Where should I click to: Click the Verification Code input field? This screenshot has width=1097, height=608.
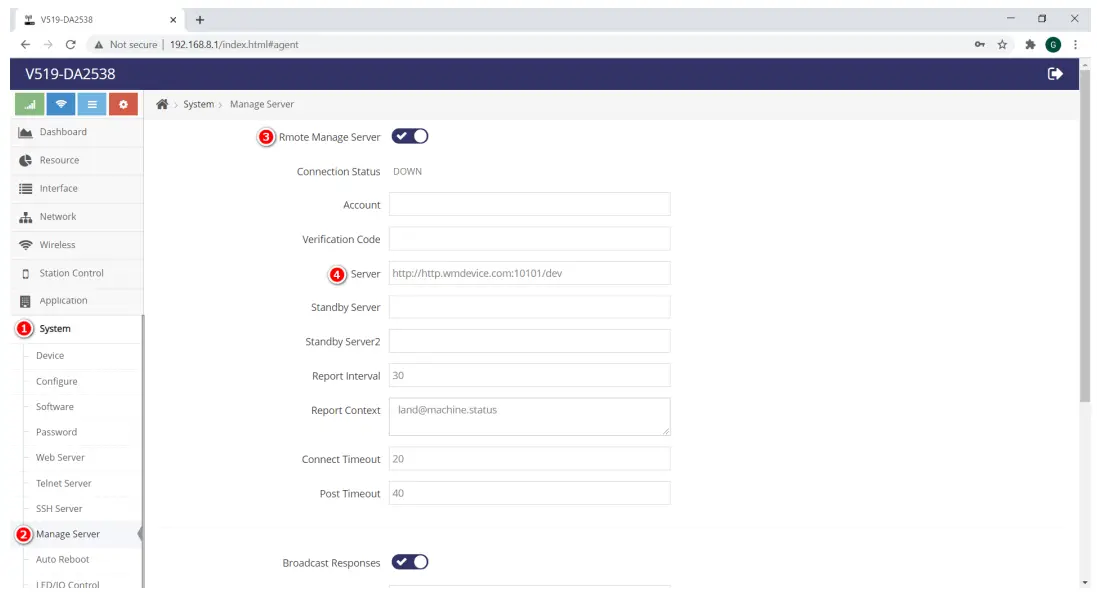[x=530, y=239]
